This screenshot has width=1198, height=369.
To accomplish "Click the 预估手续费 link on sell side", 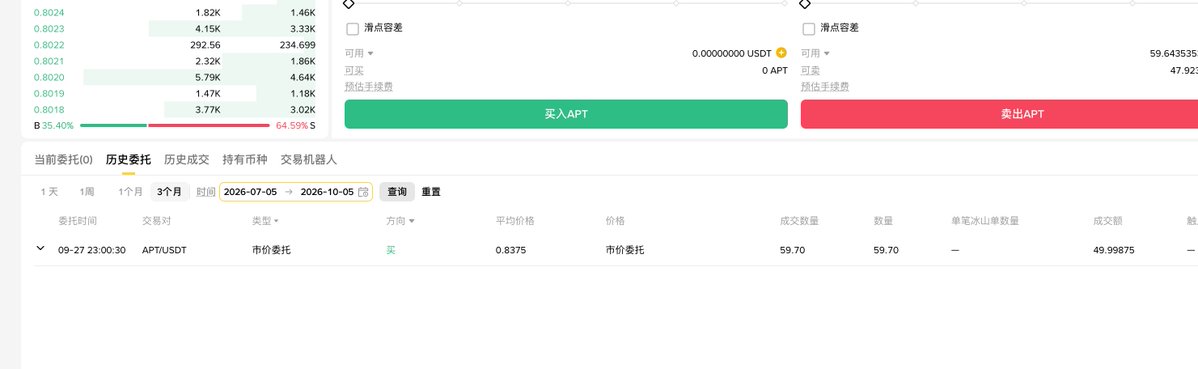I will click(824, 87).
